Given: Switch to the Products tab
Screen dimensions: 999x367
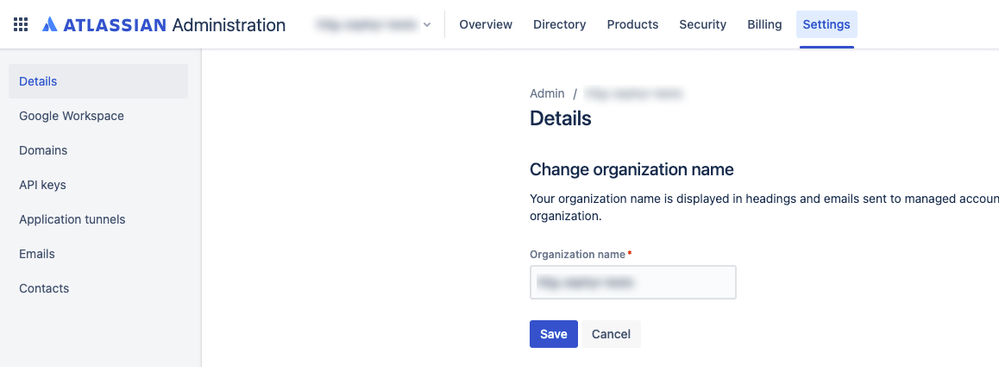Looking at the screenshot, I should [633, 25].
